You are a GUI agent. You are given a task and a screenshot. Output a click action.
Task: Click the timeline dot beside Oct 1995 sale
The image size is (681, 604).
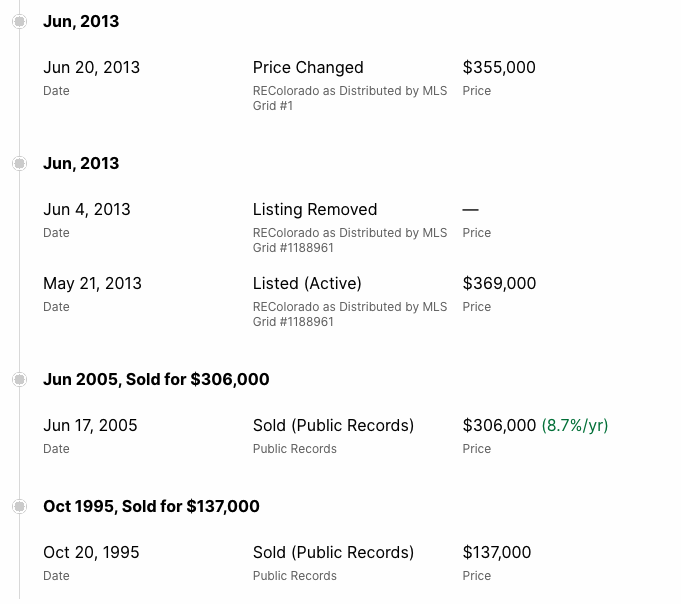tap(19, 507)
